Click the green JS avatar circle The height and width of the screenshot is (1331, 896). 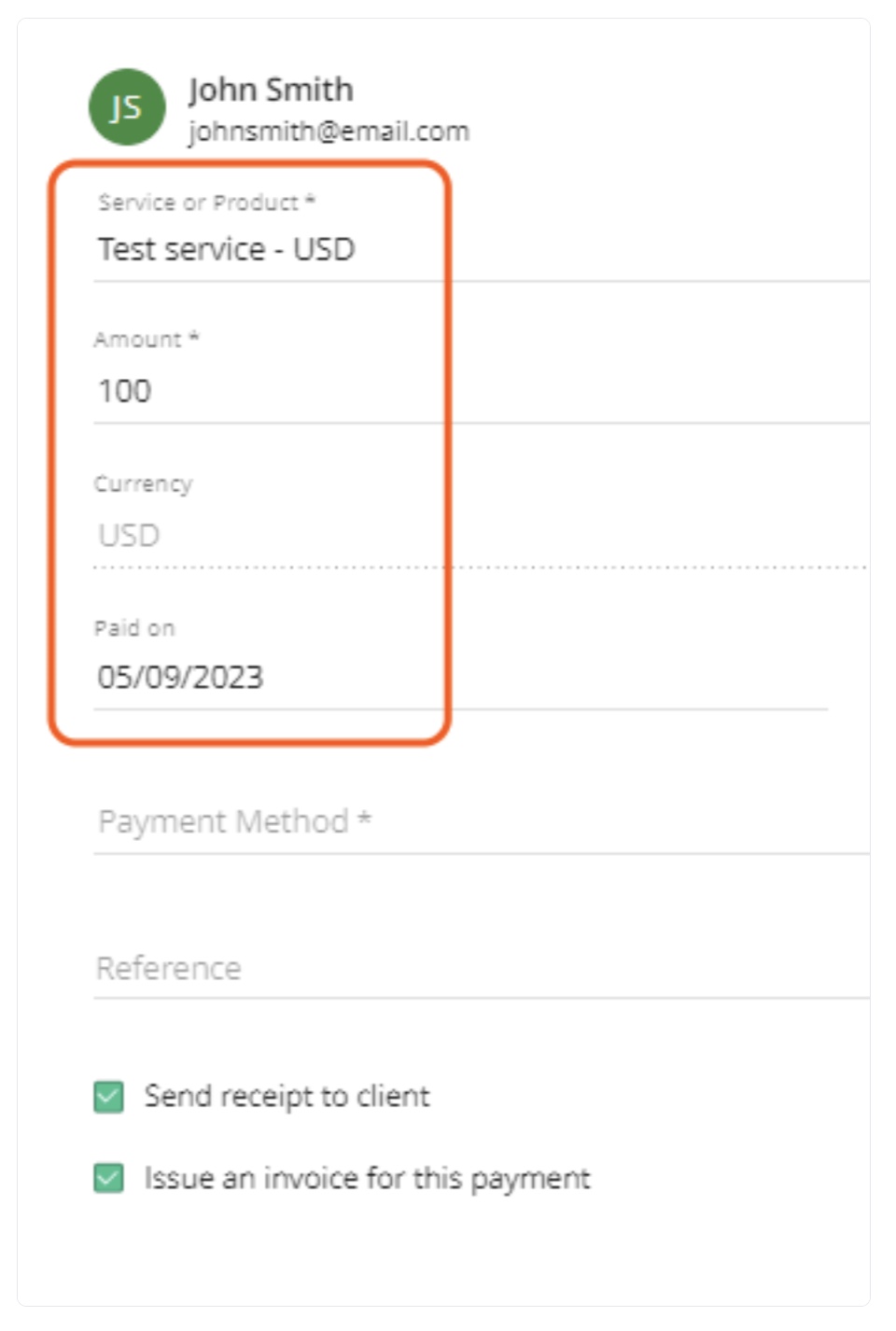pos(127,107)
